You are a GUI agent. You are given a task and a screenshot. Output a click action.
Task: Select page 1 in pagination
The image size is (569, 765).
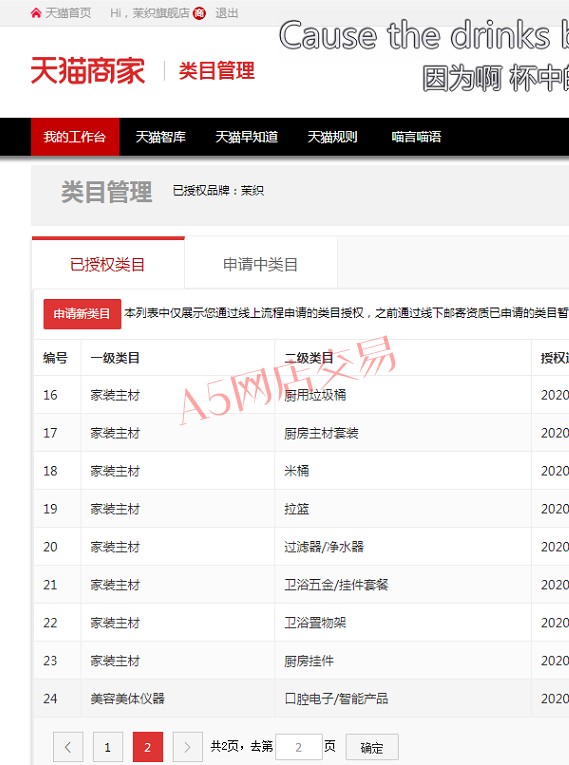coord(107,747)
